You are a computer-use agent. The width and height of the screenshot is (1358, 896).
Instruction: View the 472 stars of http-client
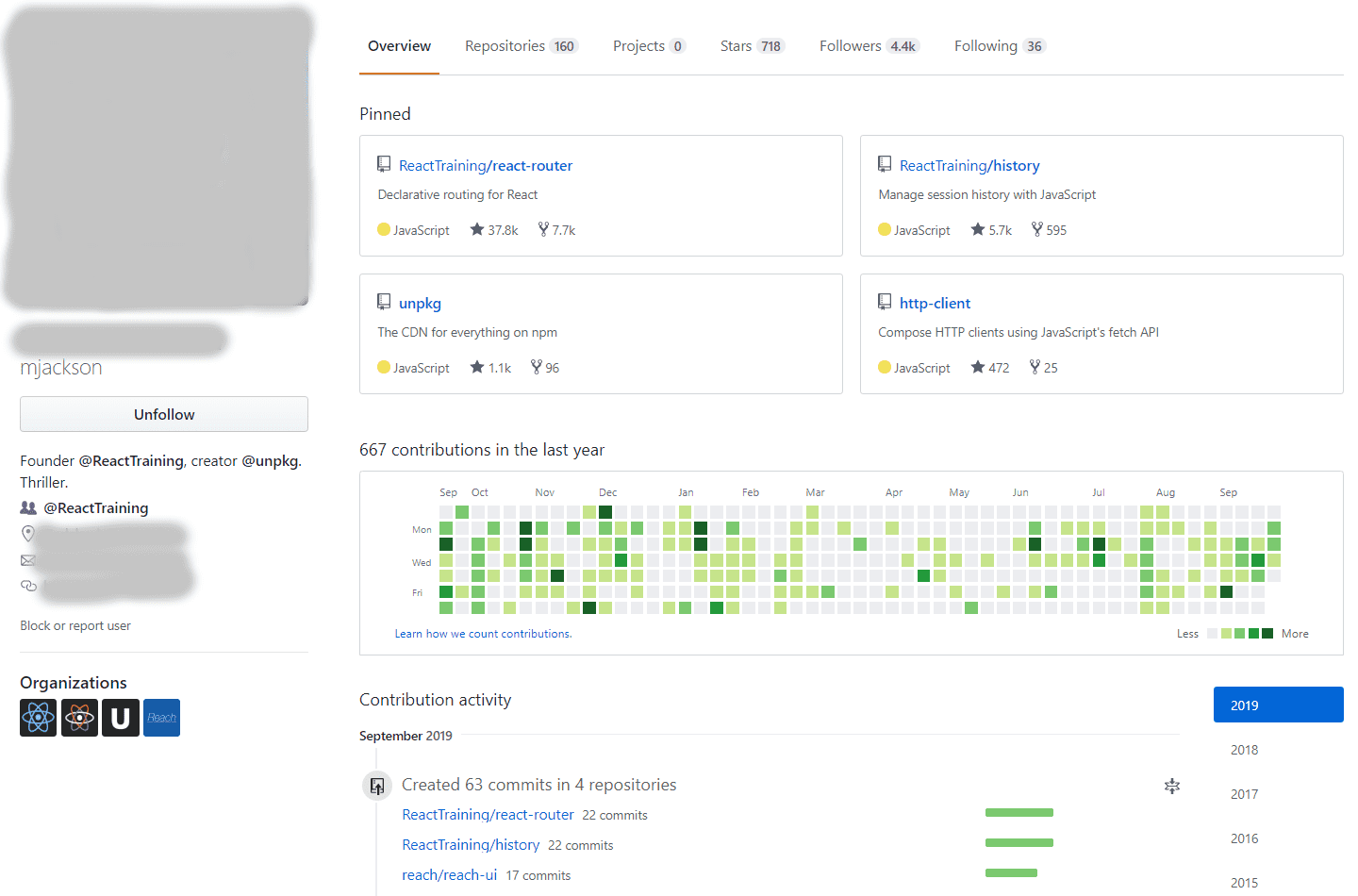(990, 367)
